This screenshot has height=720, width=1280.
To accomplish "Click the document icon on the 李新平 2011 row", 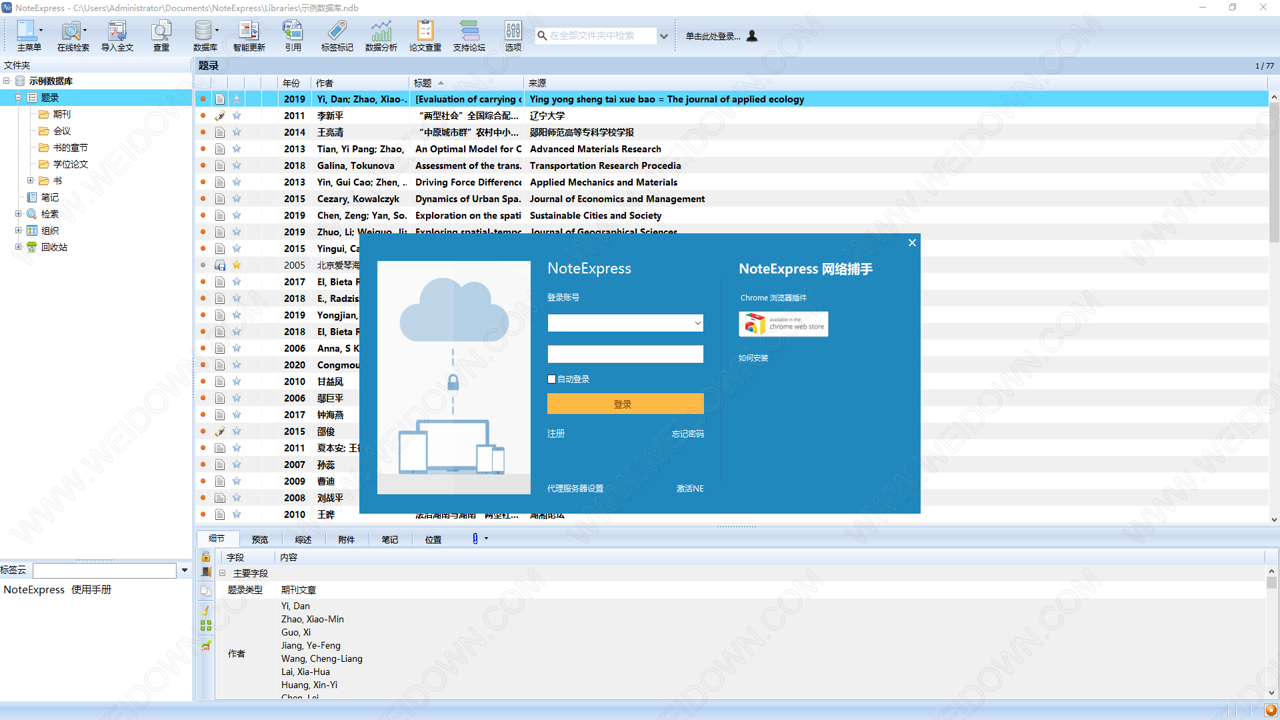I will [x=220, y=116].
